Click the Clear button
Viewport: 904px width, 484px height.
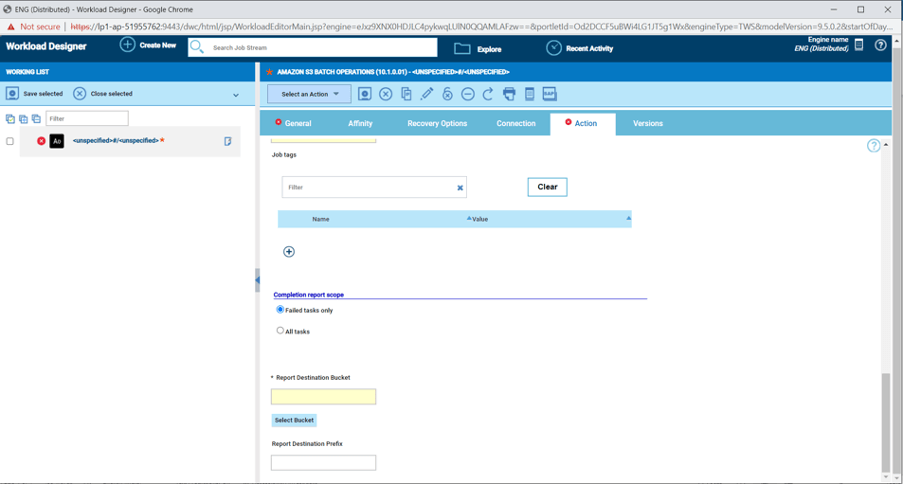pyautogui.click(x=547, y=187)
